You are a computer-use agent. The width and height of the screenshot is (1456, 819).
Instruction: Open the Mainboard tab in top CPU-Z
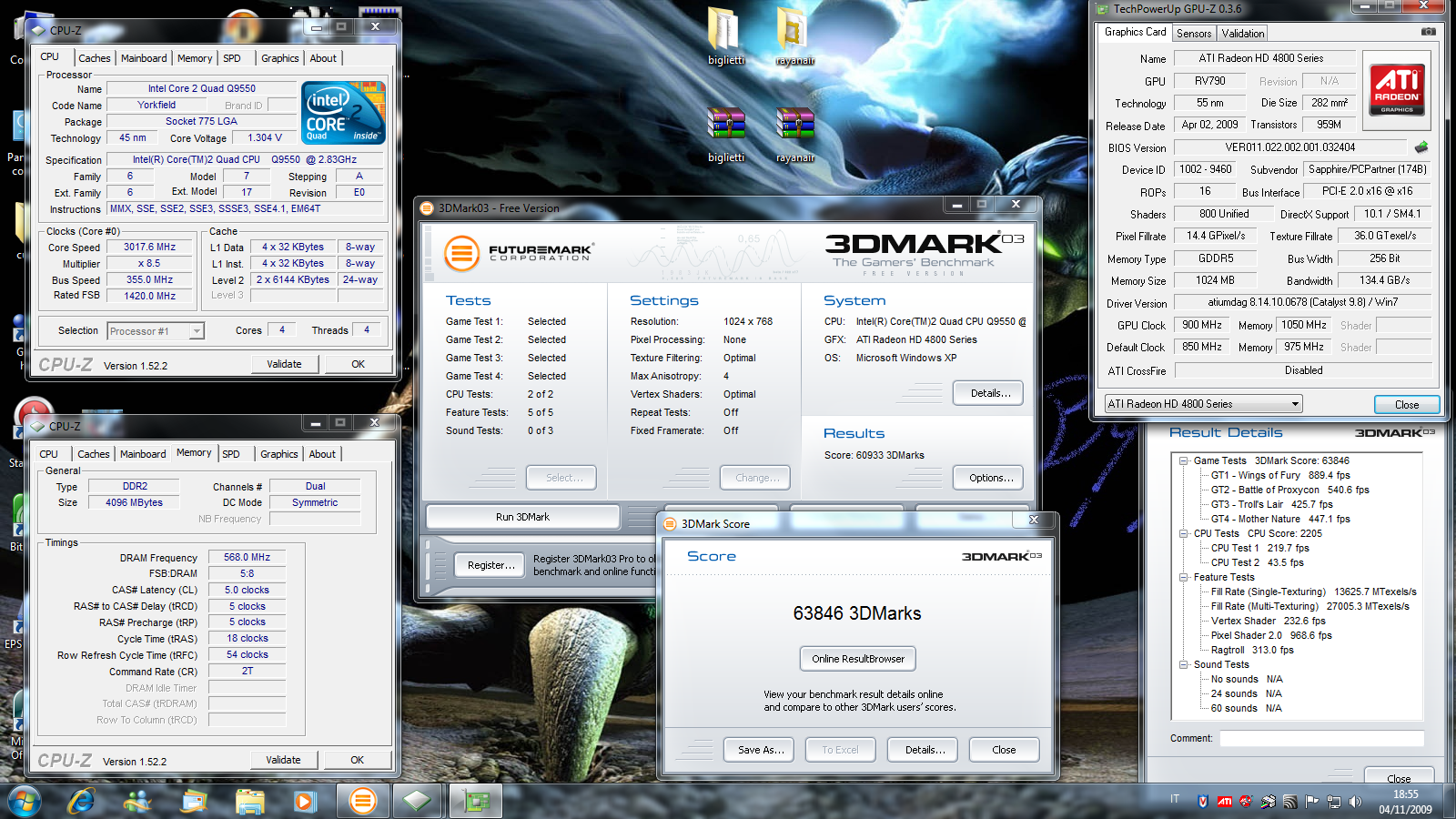coord(144,58)
